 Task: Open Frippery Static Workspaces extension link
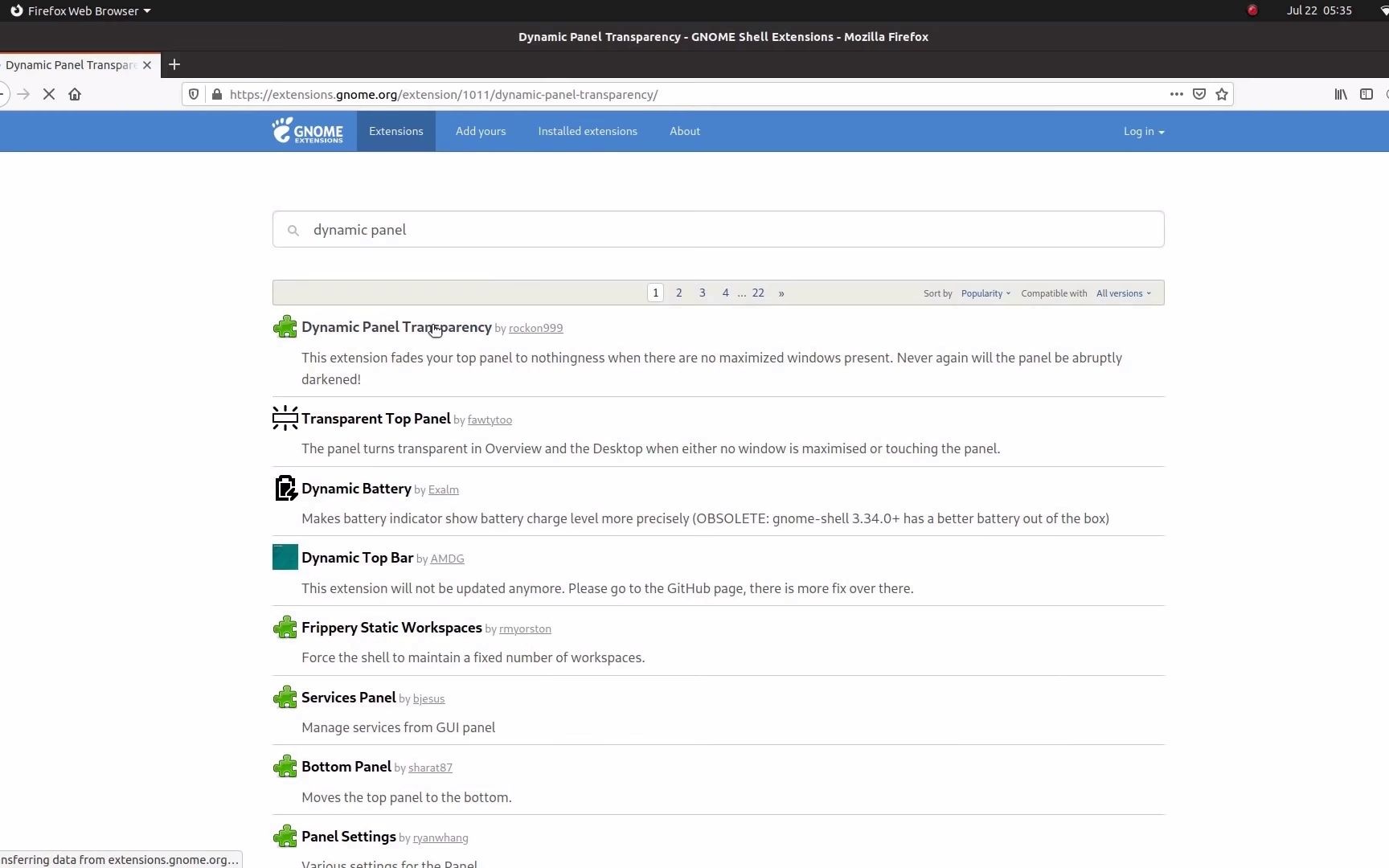tap(391, 628)
